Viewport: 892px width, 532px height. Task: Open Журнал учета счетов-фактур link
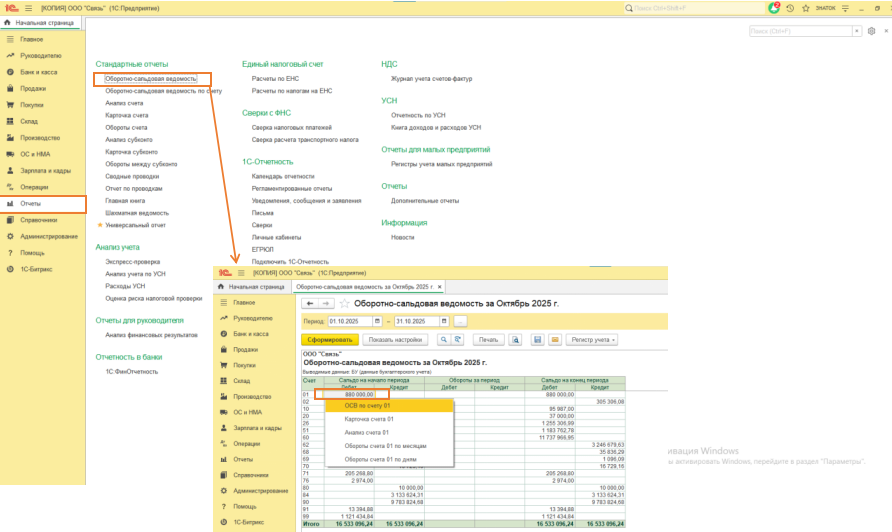(431, 79)
